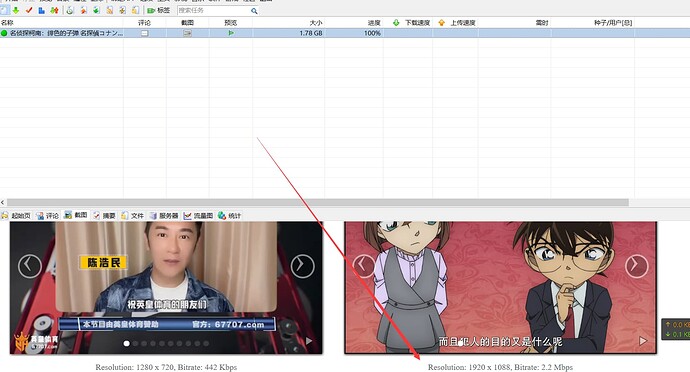Open the comment icon in the task row
The width and height of the screenshot is (690, 372).
click(x=144, y=33)
